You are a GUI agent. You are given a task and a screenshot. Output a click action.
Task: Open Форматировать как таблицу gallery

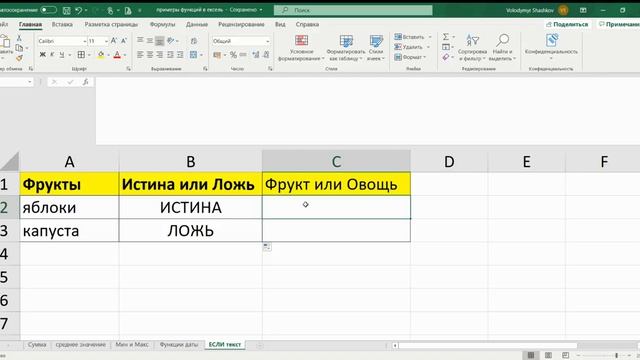345,48
